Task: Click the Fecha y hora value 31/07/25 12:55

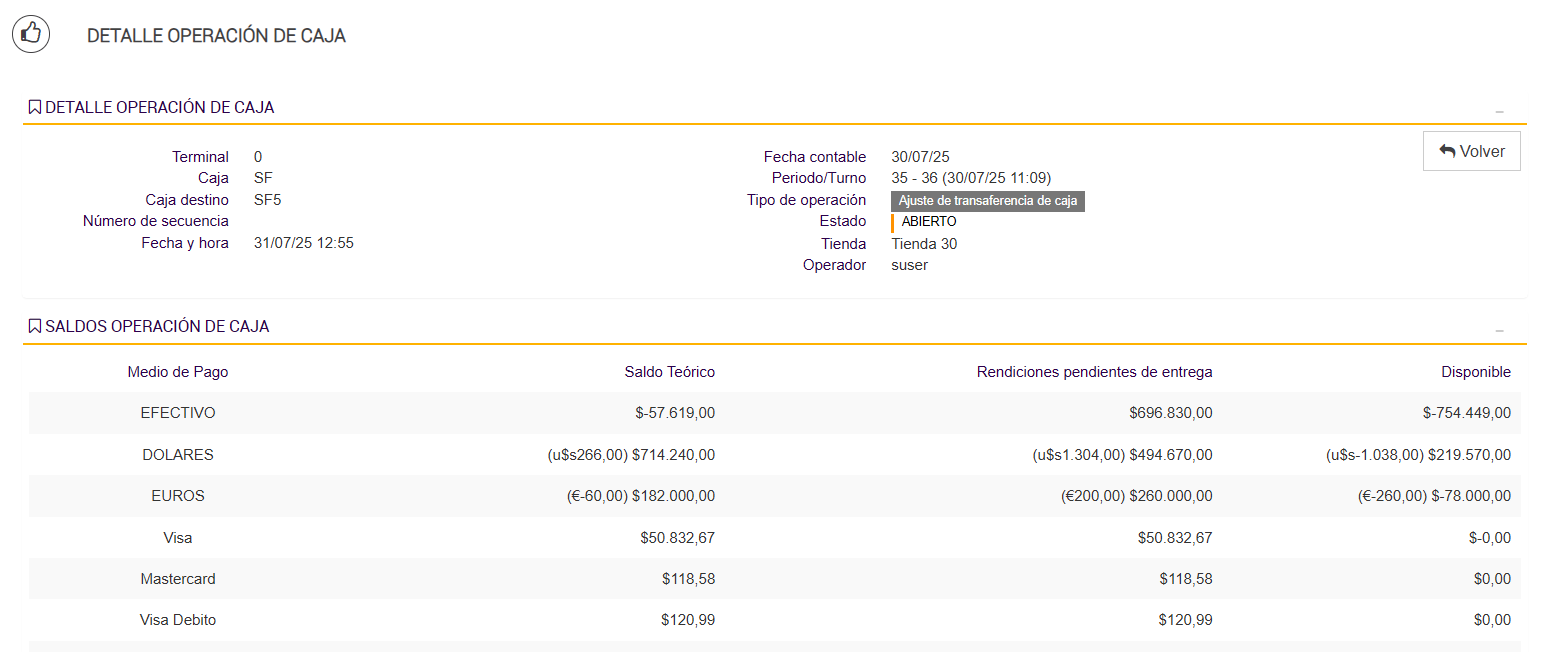Action: tap(304, 243)
